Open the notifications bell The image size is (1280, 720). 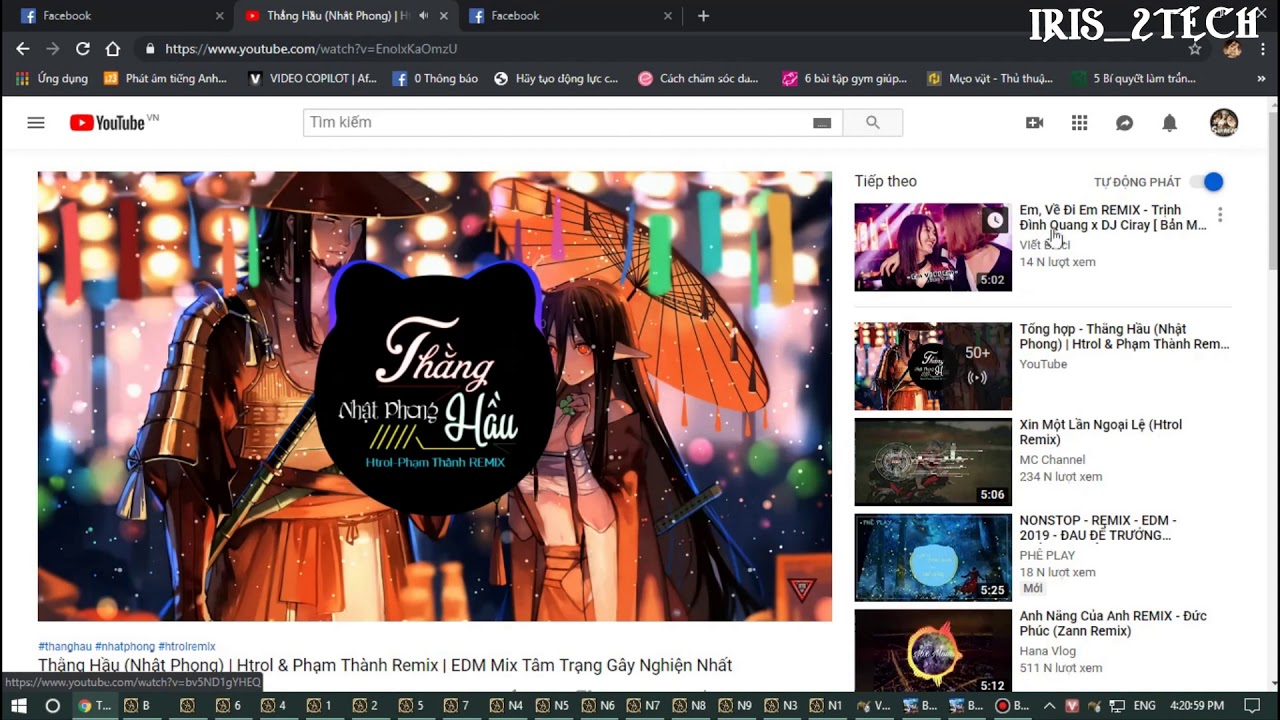click(x=1169, y=122)
